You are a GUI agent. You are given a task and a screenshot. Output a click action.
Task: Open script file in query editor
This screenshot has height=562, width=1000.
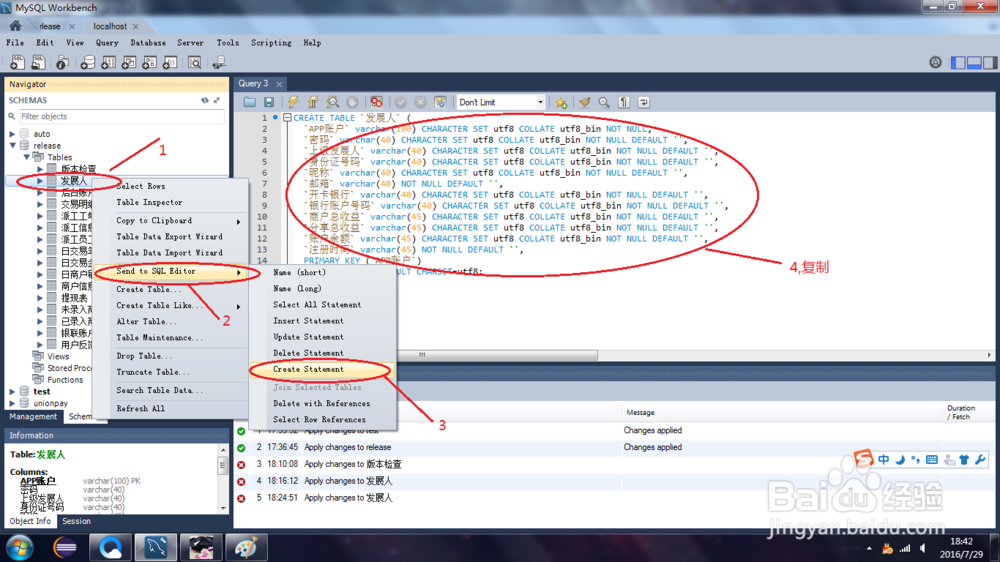point(249,102)
